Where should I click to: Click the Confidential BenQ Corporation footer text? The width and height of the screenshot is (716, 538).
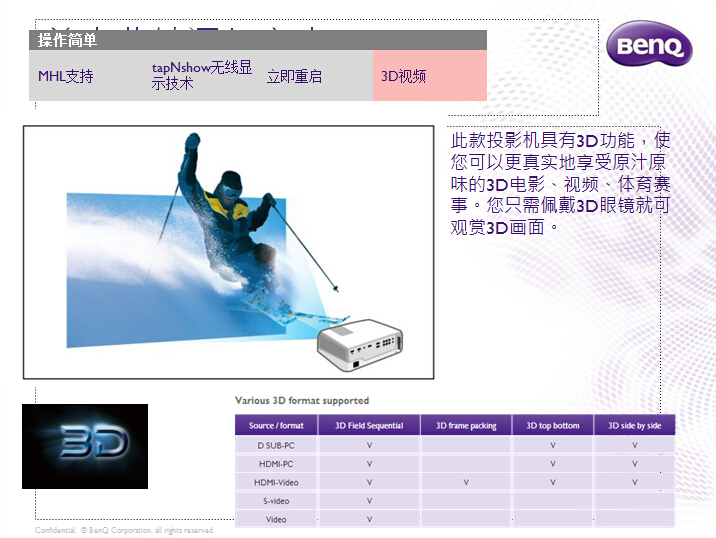[x=125, y=531]
